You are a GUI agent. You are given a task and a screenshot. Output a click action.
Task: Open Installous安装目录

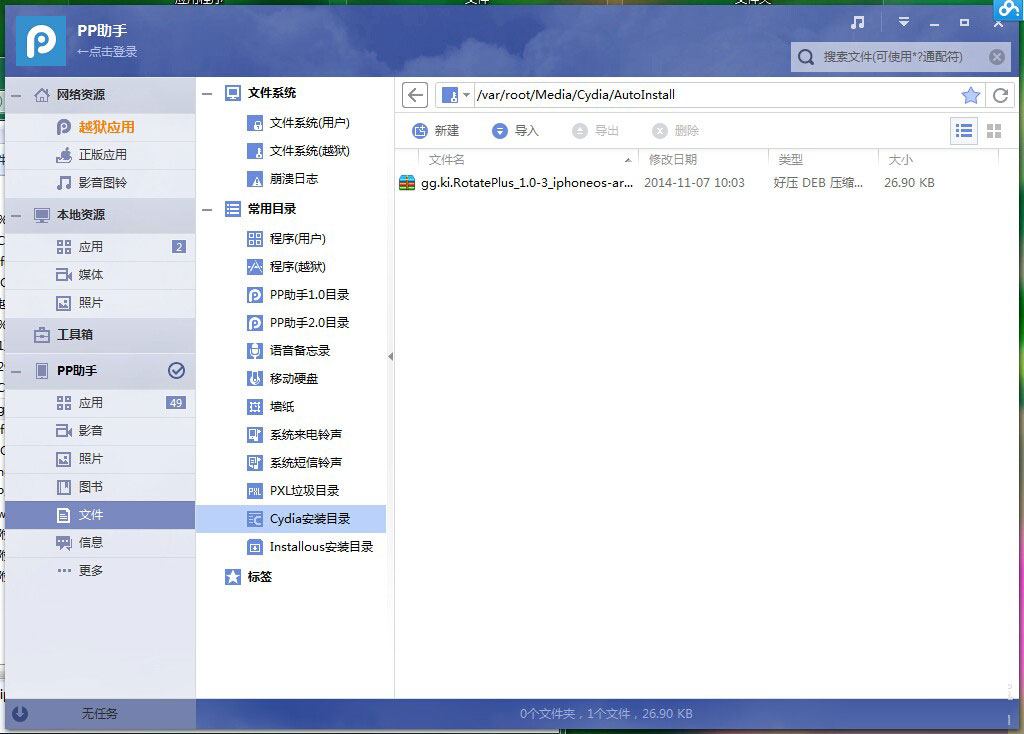point(310,547)
